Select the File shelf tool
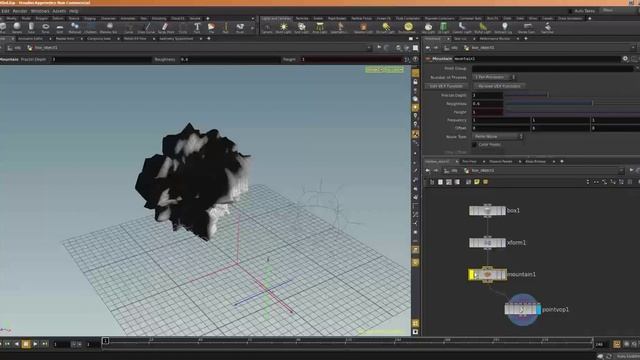This screenshot has height=360, width=640. pyautogui.click(x=211, y=27)
